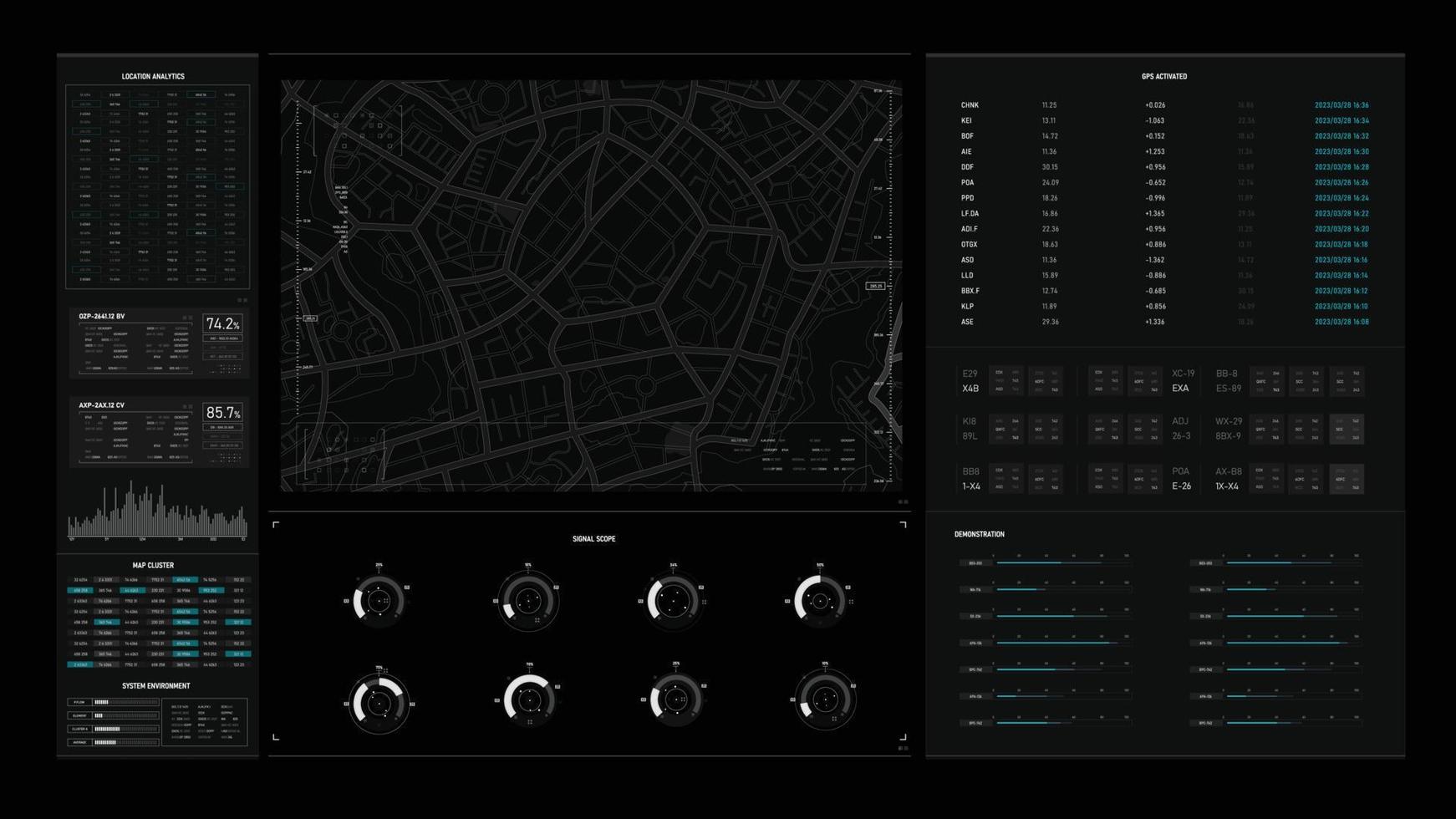Select the XC-19 EXA module card
The height and width of the screenshot is (819, 1456).
coord(1143,381)
